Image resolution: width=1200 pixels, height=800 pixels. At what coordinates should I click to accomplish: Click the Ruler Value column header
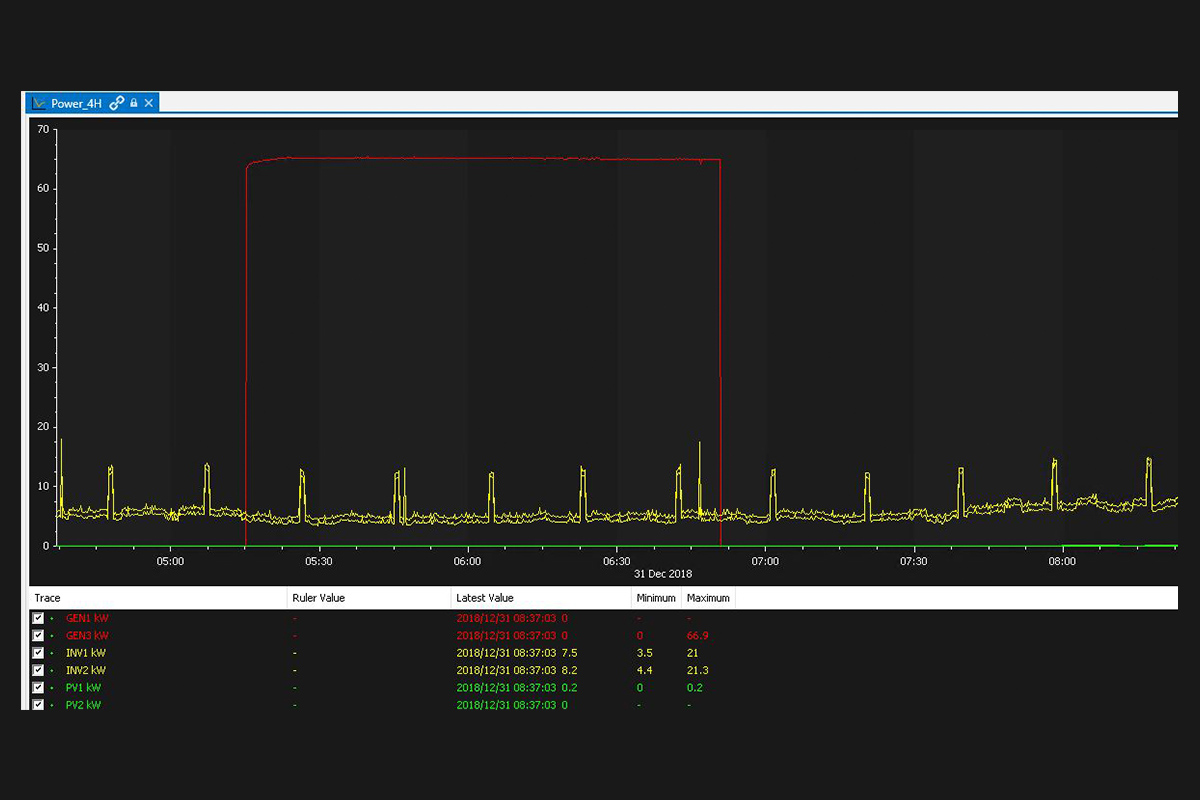318,598
